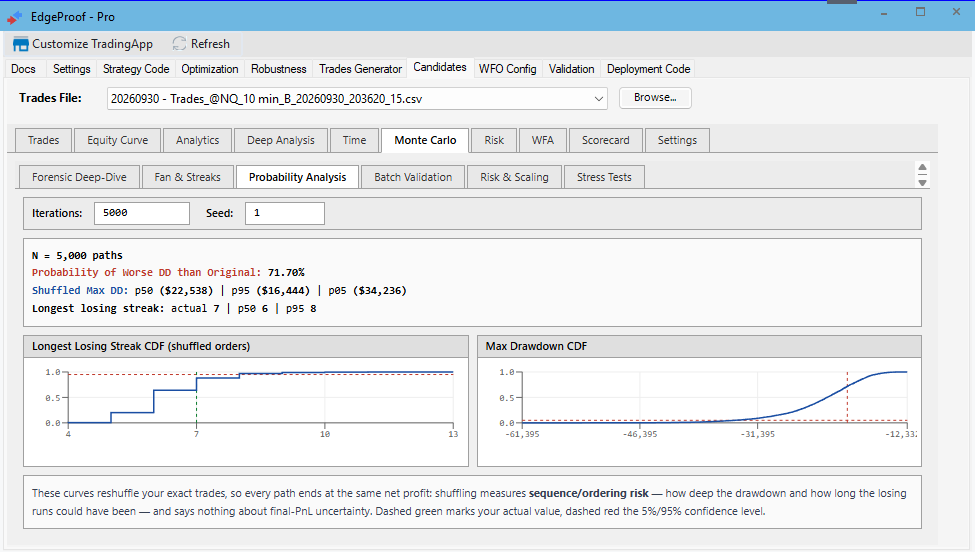Viewport: 975px width, 552px height.
Task: Click the -31,395 axis label
Action: [758, 434]
